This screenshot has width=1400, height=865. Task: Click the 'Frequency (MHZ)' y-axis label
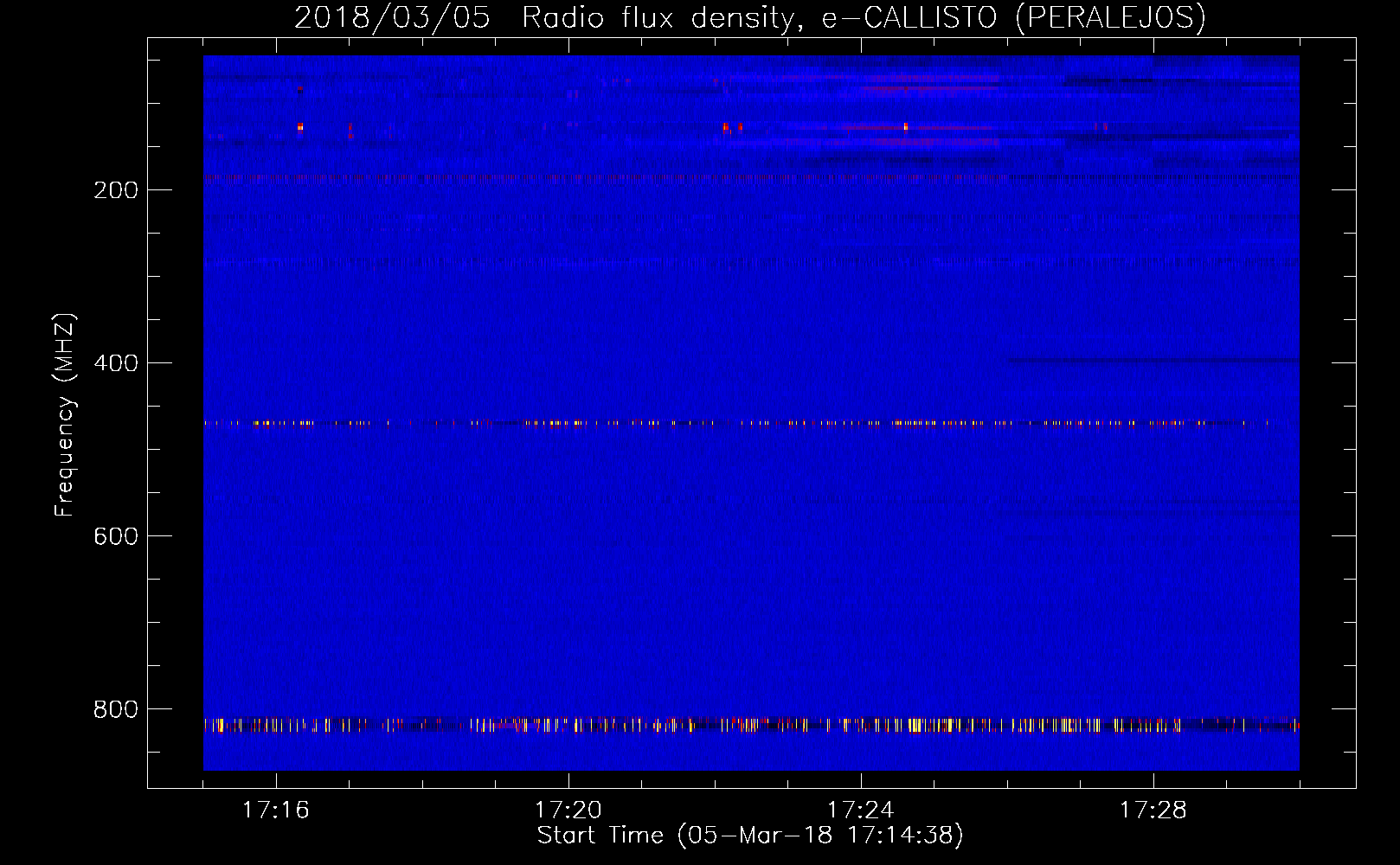point(65,414)
